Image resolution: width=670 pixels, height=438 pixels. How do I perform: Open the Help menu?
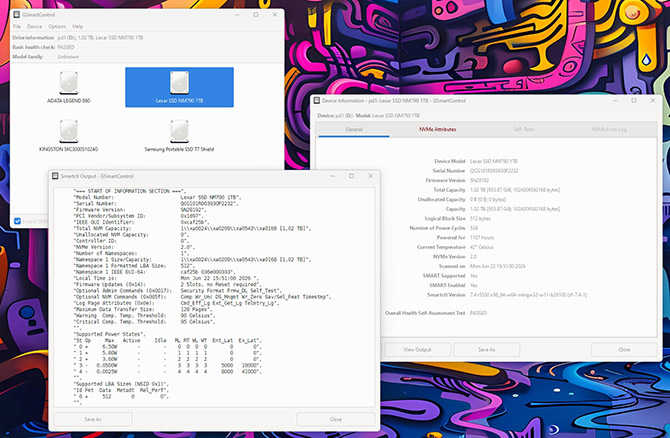pos(77,26)
